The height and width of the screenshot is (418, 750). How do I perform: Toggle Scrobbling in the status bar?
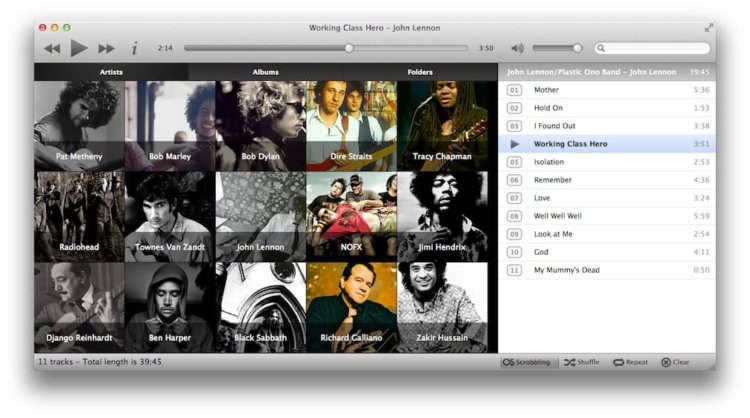(527, 362)
